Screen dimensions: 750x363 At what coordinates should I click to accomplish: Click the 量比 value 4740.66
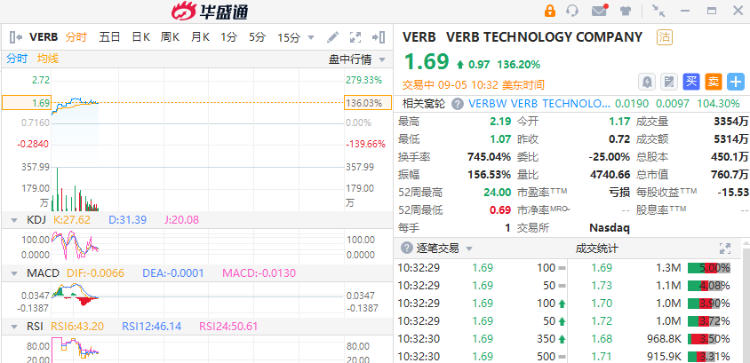[610, 175]
